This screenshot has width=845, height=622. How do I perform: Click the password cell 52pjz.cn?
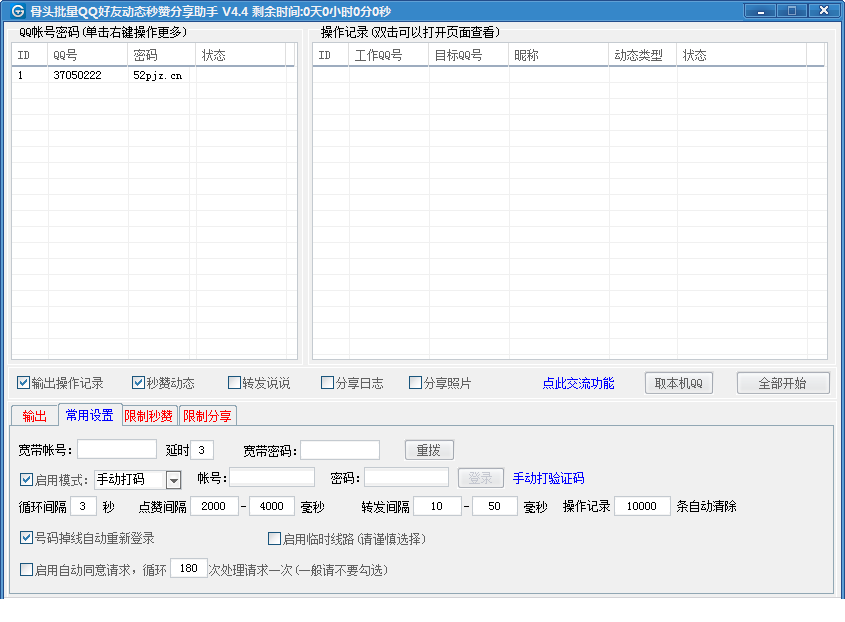(x=158, y=75)
